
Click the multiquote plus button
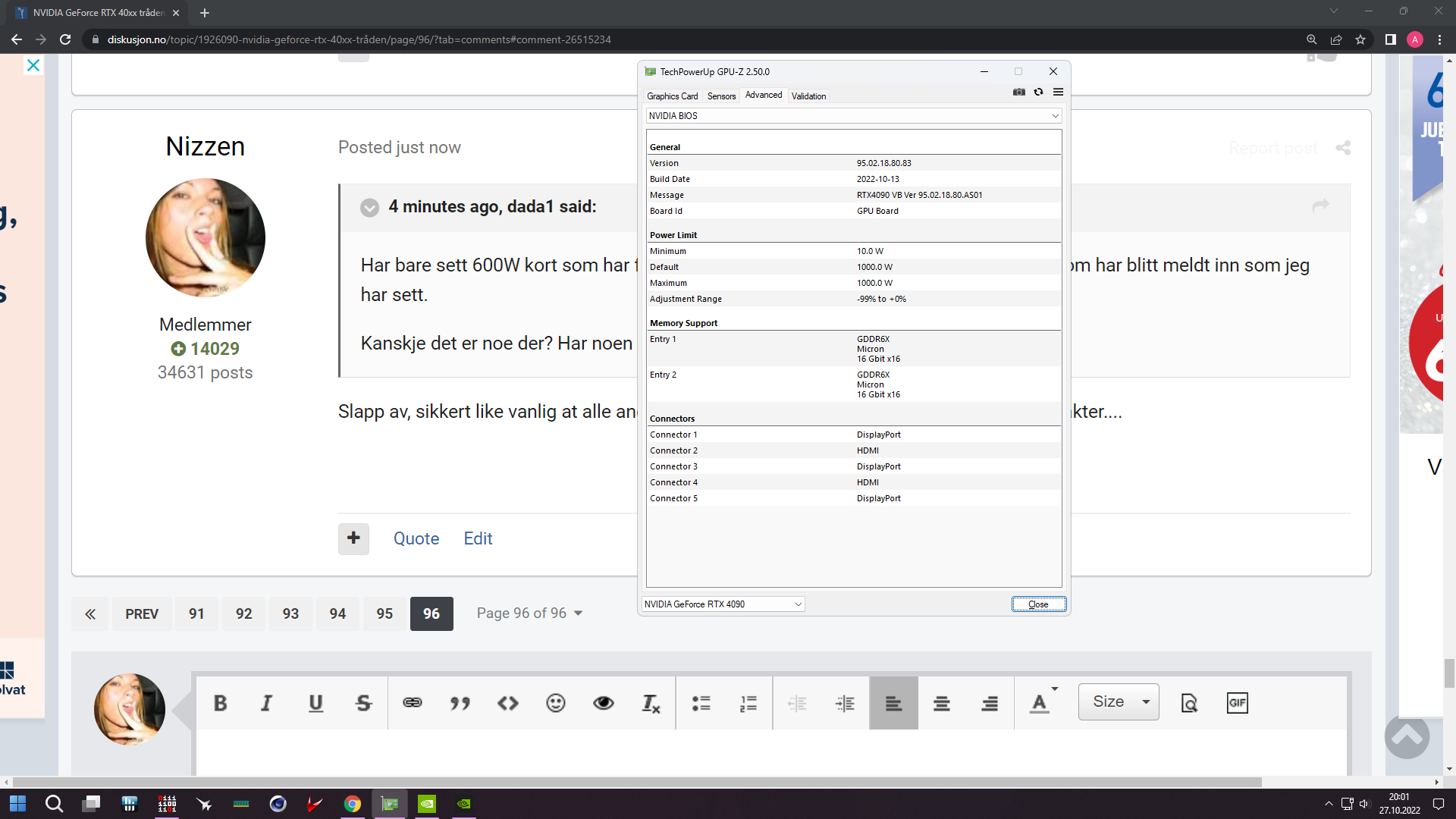coord(353,538)
